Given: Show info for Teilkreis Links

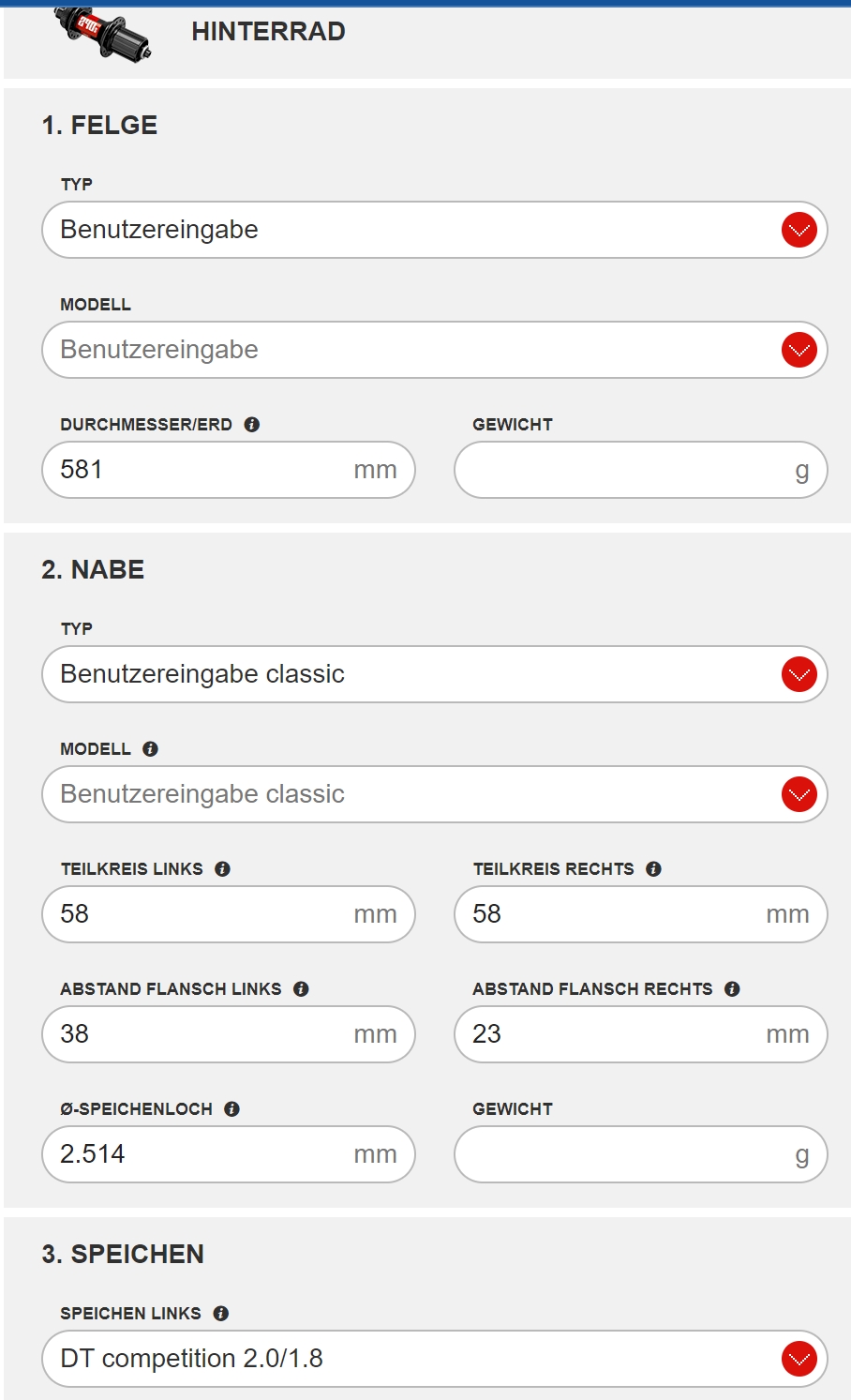Looking at the screenshot, I should [x=223, y=868].
